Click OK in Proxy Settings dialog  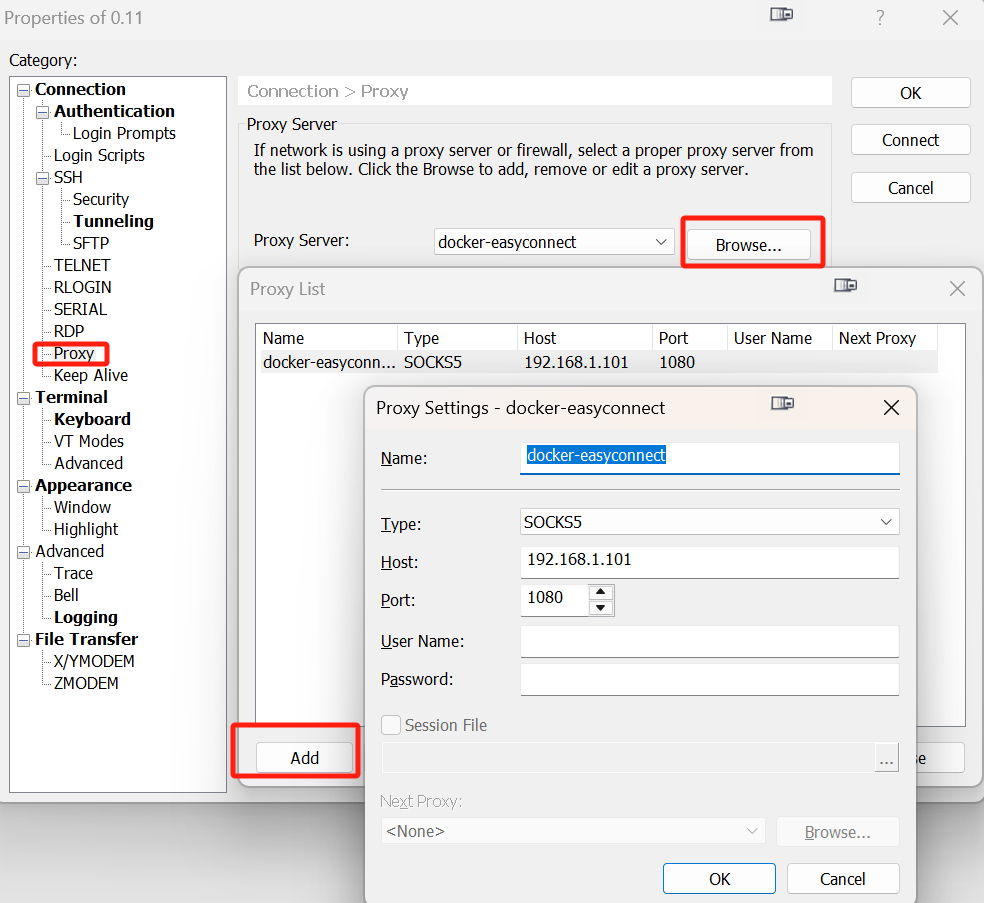click(718, 878)
